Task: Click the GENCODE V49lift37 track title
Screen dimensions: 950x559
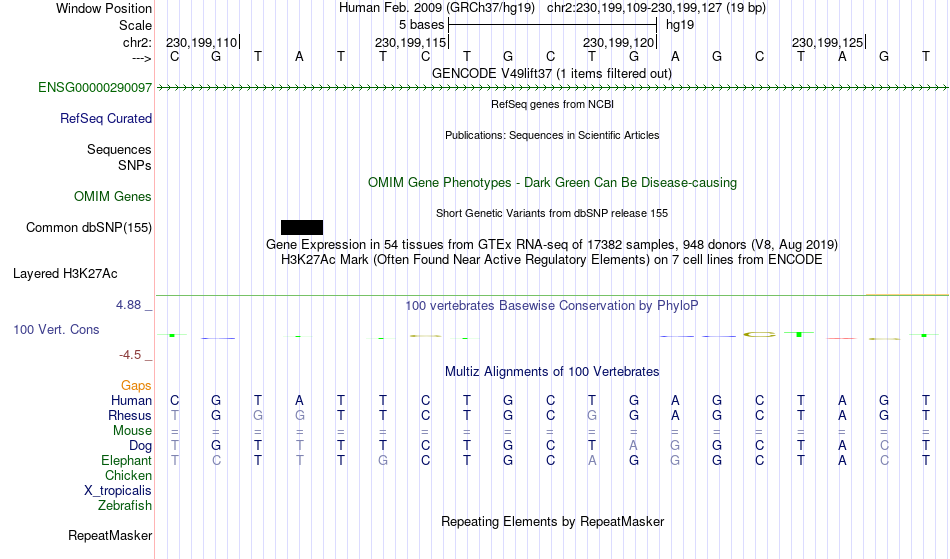Action: click(x=552, y=73)
